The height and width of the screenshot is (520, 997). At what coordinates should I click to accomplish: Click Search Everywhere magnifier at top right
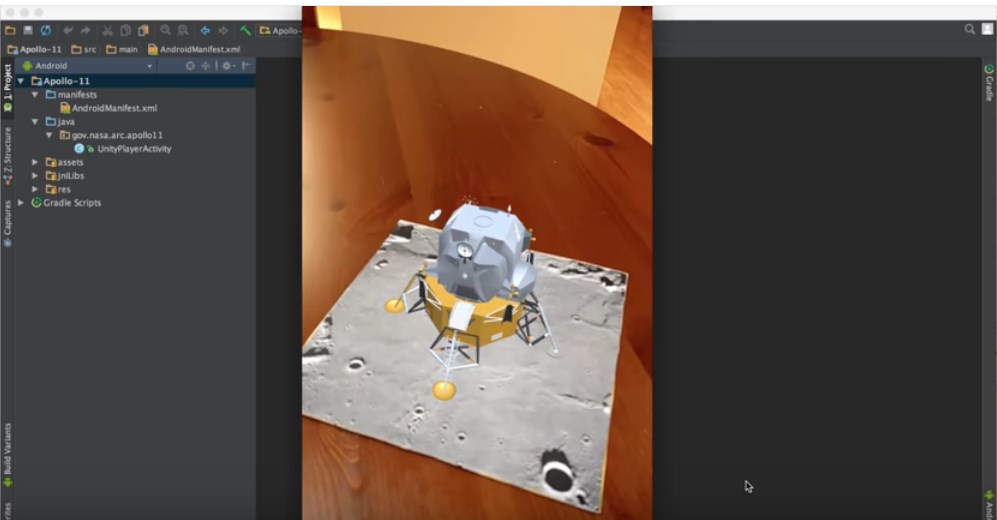tap(969, 29)
